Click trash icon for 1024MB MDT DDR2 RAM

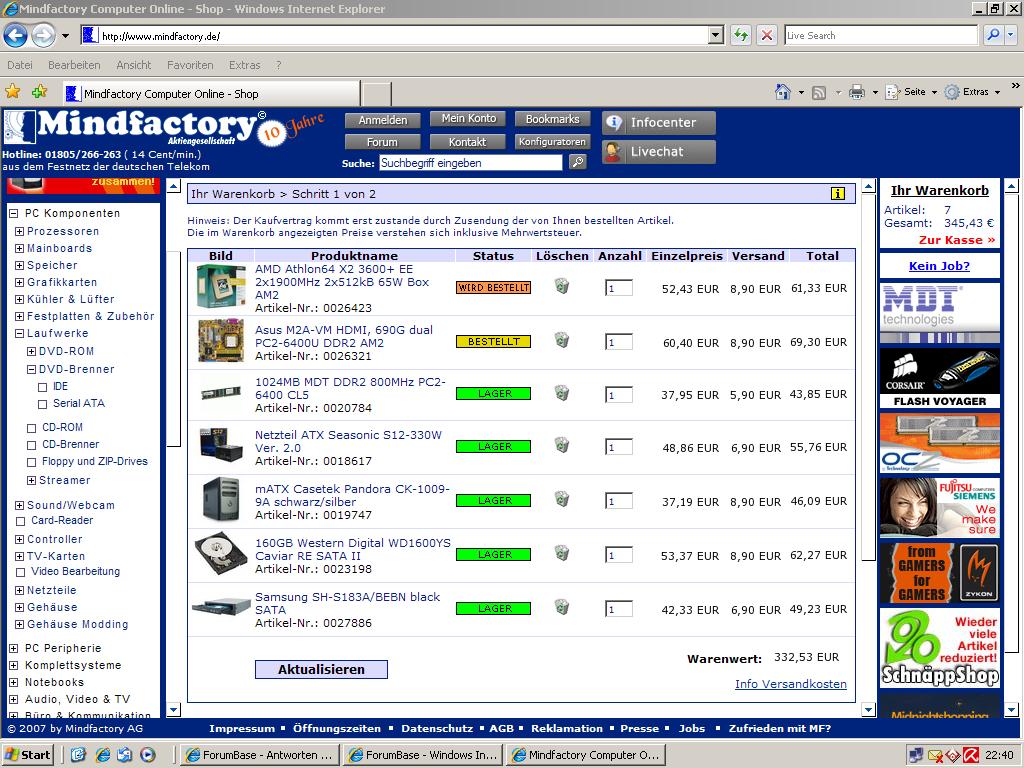(x=562, y=393)
